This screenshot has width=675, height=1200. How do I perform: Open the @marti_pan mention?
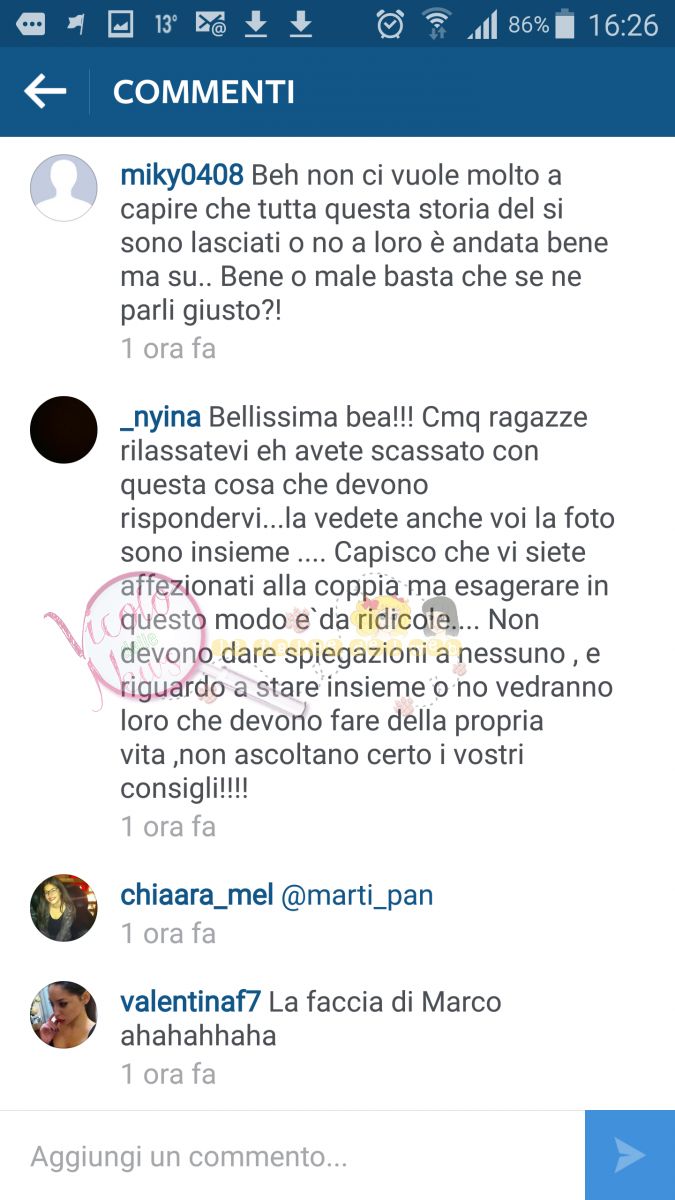[357, 895]
